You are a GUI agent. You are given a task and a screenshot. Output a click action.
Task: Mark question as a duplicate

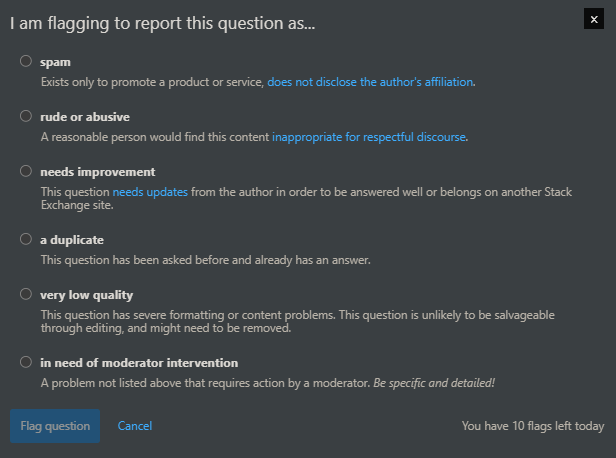tap(26, 240)
